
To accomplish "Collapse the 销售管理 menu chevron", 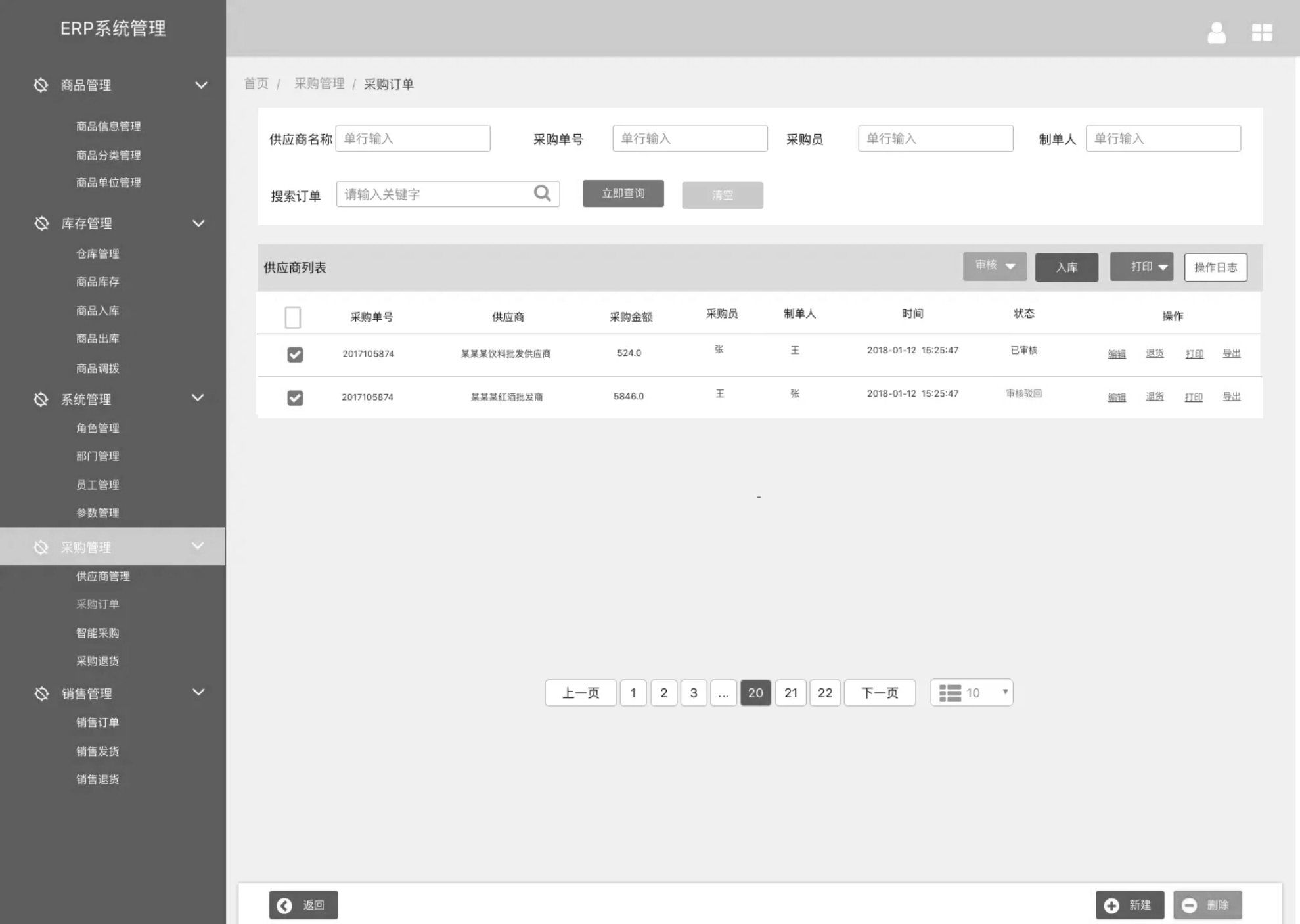I will pyautogui.click(x=198, y=692).
